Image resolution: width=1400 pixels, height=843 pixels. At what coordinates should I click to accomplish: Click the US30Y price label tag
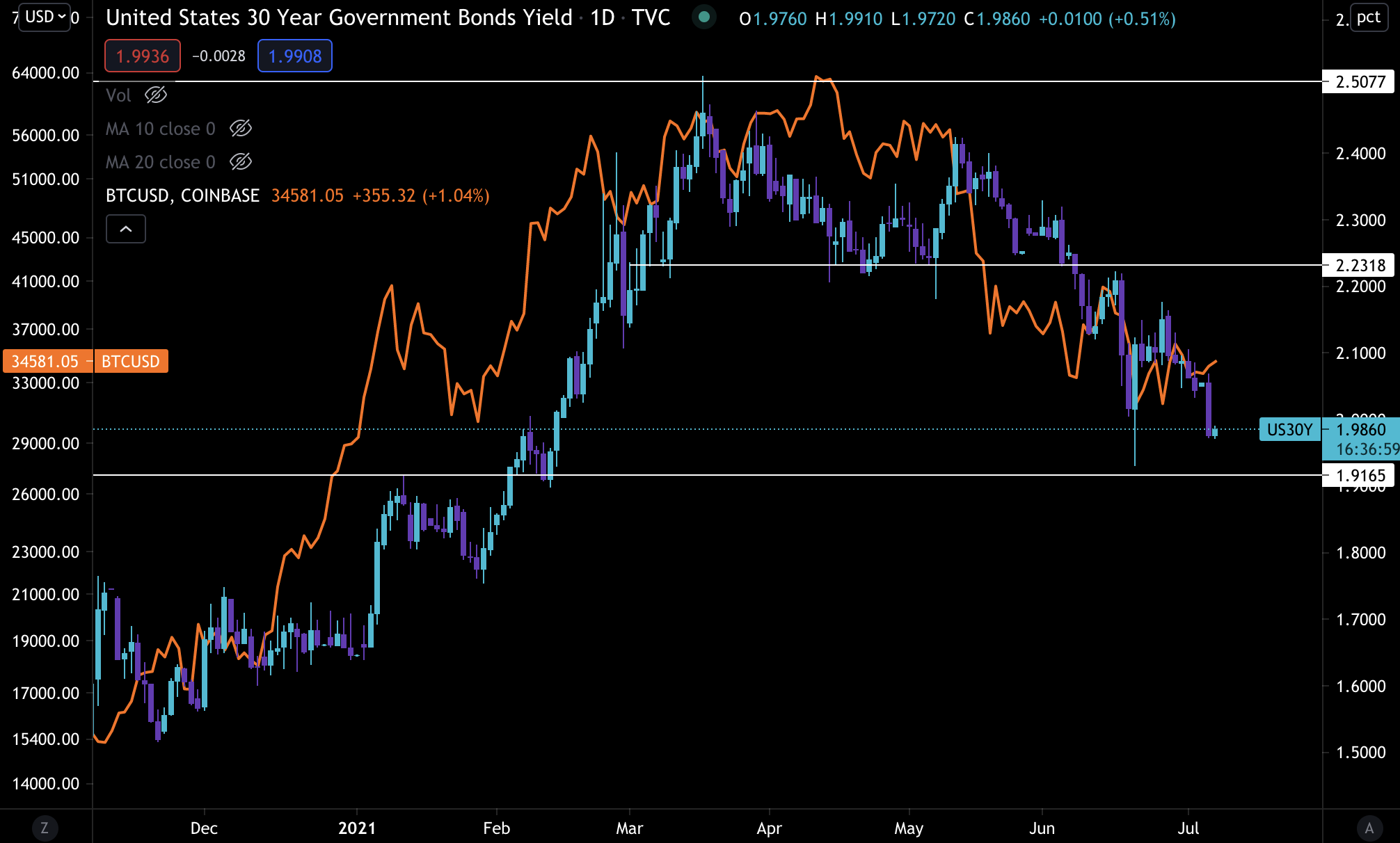coord(1289,430)
